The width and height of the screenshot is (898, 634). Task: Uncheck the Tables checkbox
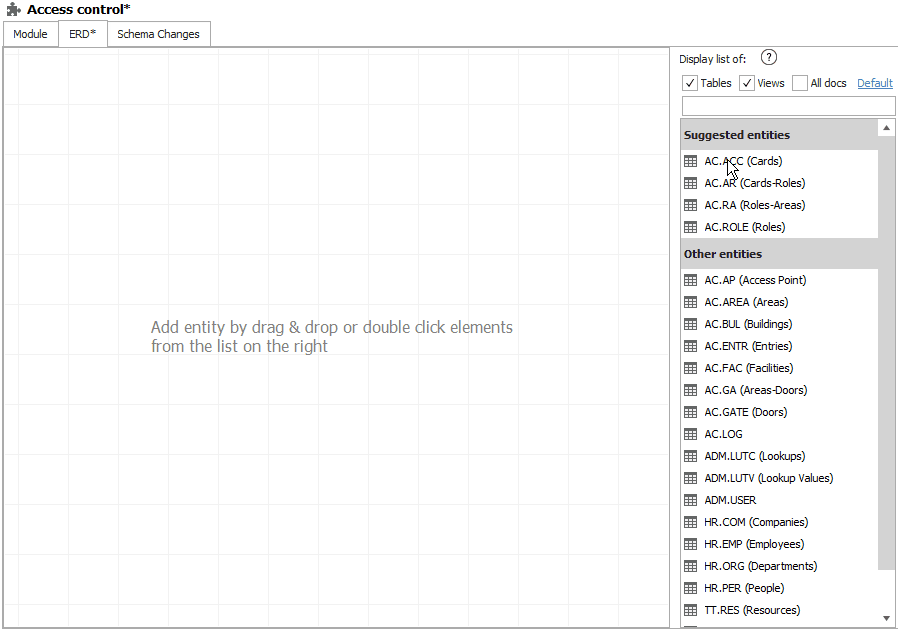(689, 83)
